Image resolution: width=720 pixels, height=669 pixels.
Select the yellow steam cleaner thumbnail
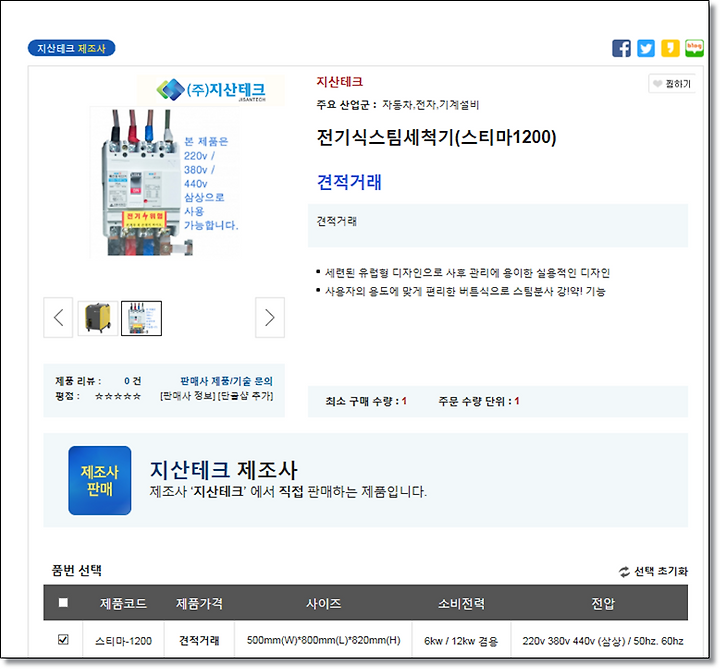pyautogui.click(x=98, y=318)
